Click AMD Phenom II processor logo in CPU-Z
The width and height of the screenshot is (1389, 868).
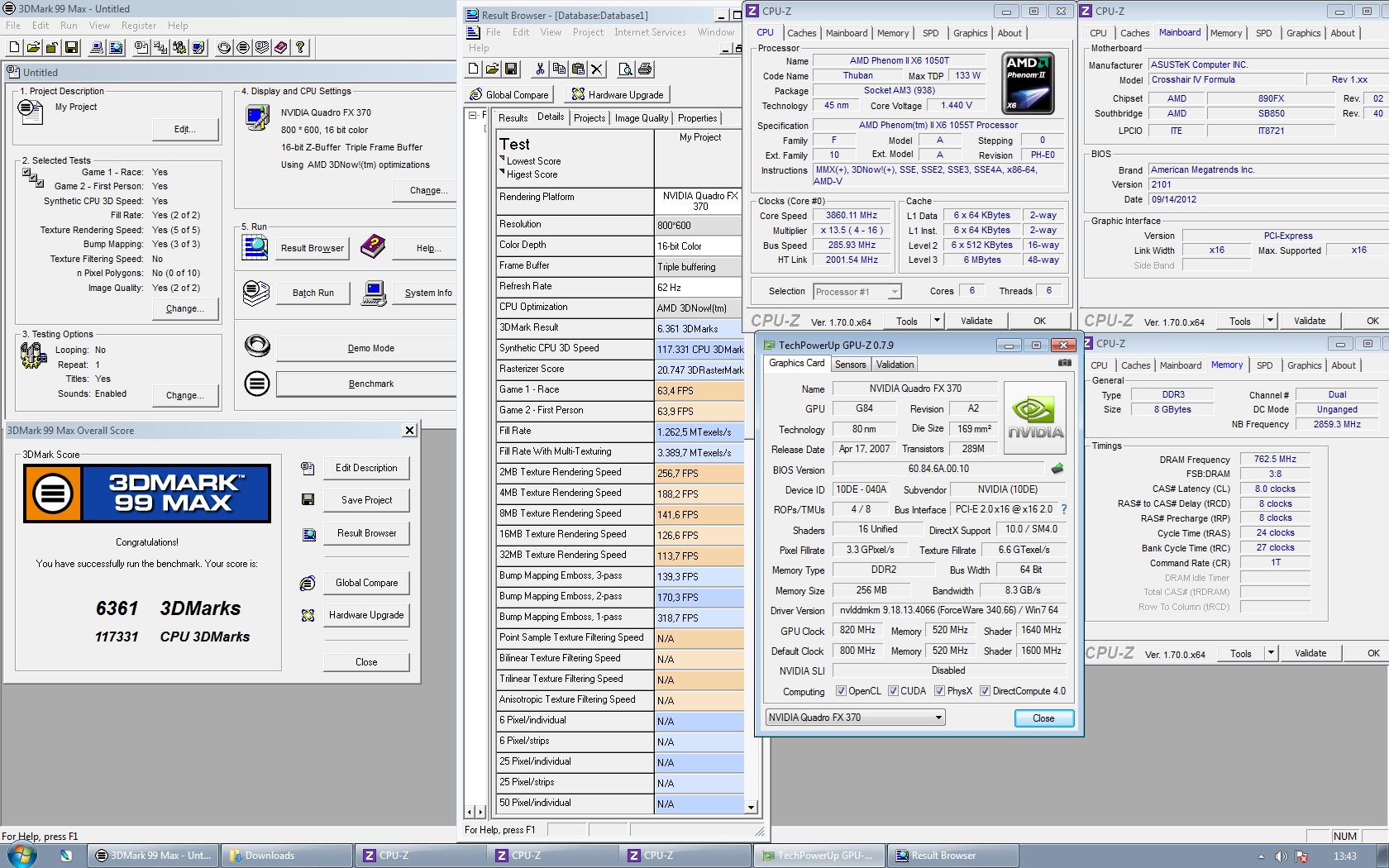pos(1028,83)
